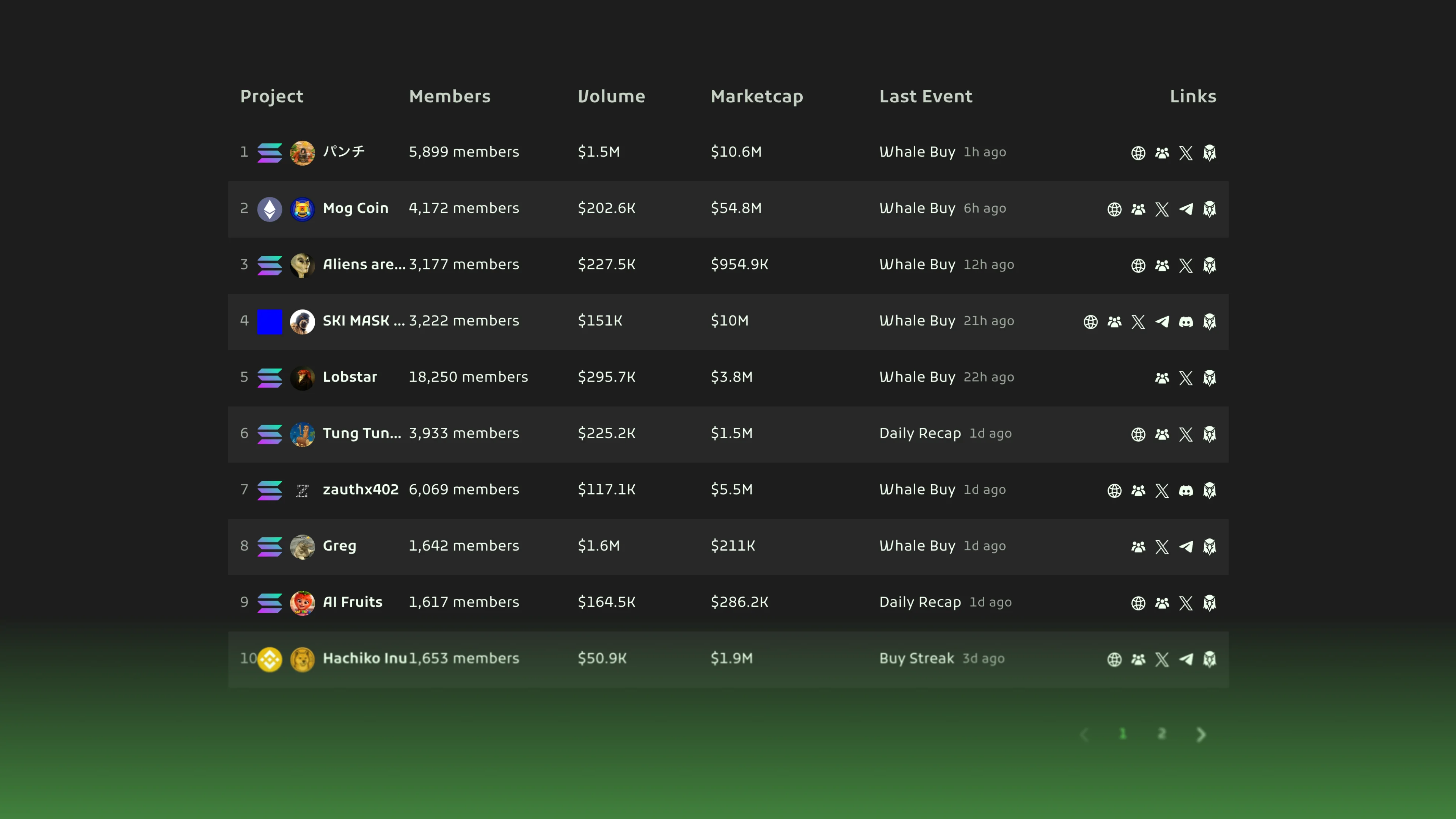Image resolution: width=1456 pixels, height=819 pixels.
Task: Click the previous-page chevron
Action: 1086,734
